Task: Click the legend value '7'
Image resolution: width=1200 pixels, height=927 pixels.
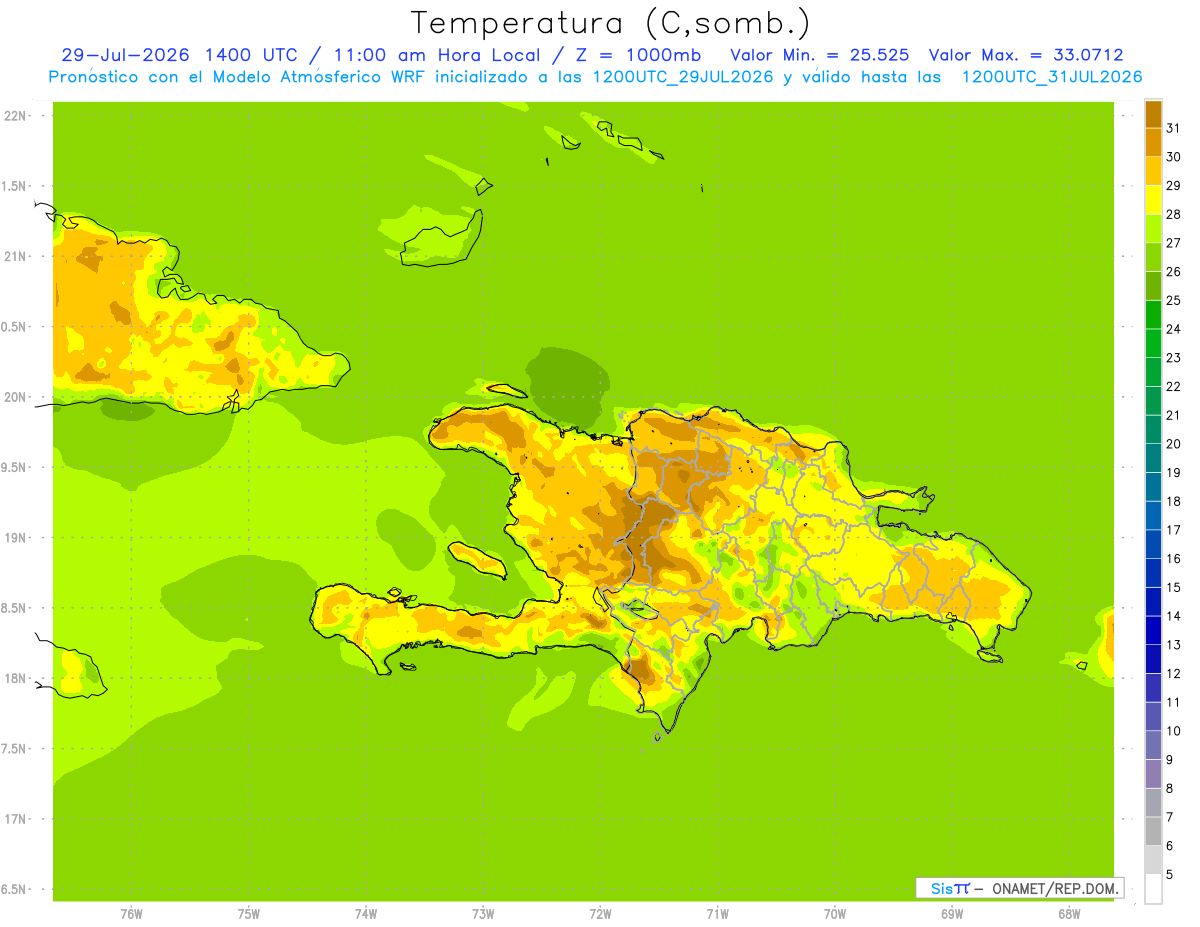Action: (x=1169, y=818)
